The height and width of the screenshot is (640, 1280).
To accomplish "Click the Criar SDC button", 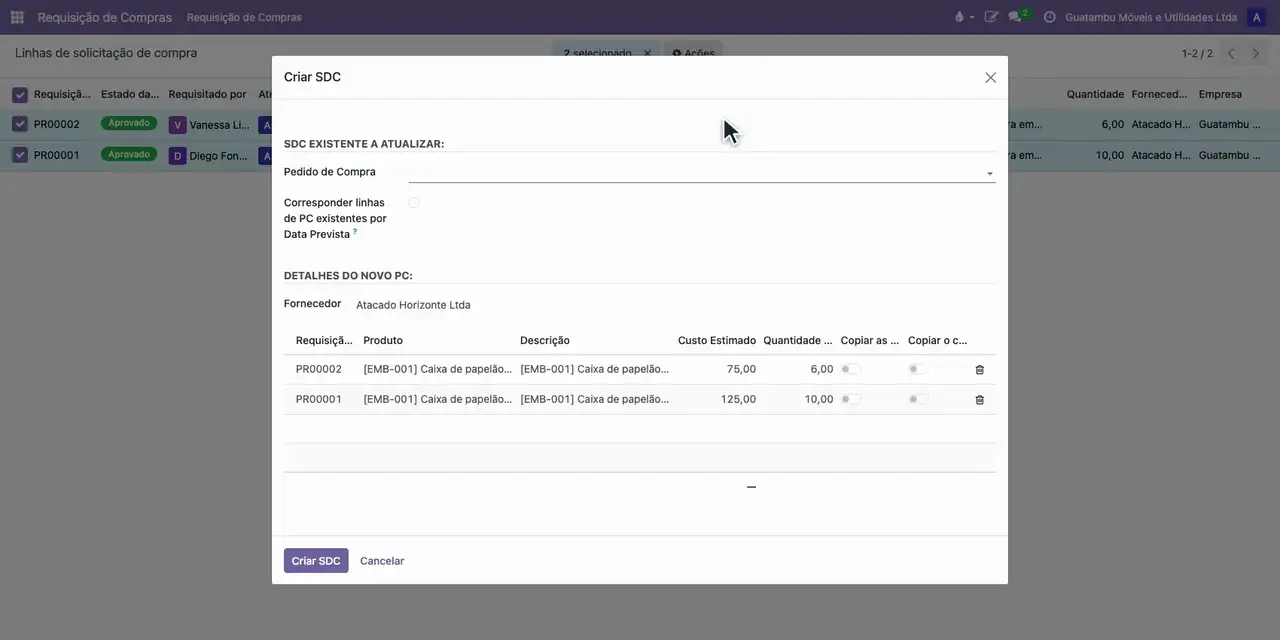I will tap(316, 561).
